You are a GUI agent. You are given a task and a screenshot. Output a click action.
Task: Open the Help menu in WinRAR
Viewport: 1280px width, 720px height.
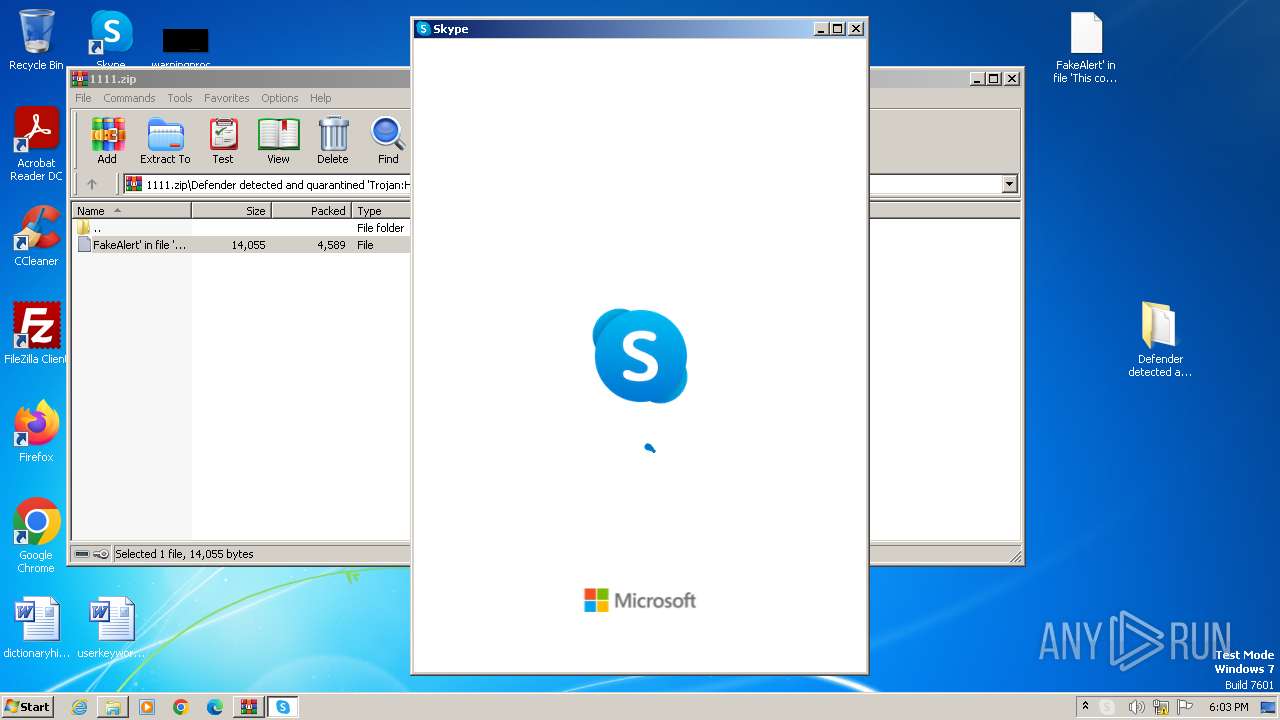point(320,98)
